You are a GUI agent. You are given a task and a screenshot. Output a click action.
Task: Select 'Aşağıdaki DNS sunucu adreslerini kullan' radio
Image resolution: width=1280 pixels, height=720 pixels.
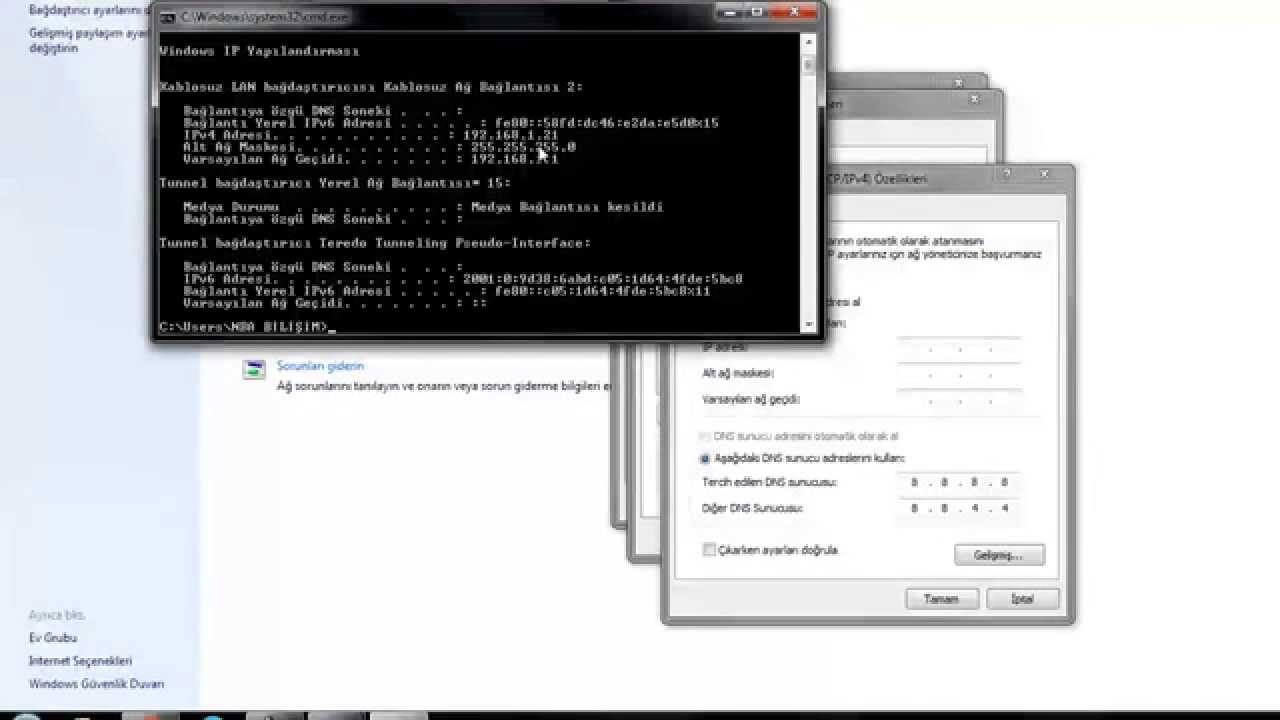pyautogui.click(x=705, y=459)
